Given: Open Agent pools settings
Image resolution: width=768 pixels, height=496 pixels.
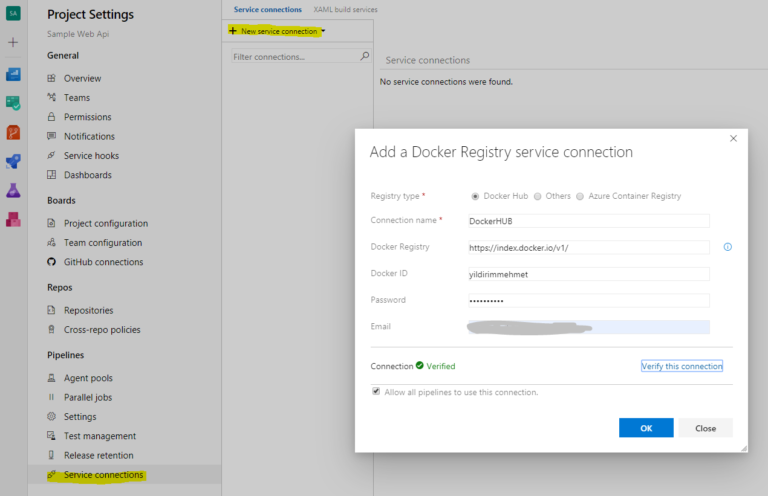Looking at the screenshot, I should (88, 378).
